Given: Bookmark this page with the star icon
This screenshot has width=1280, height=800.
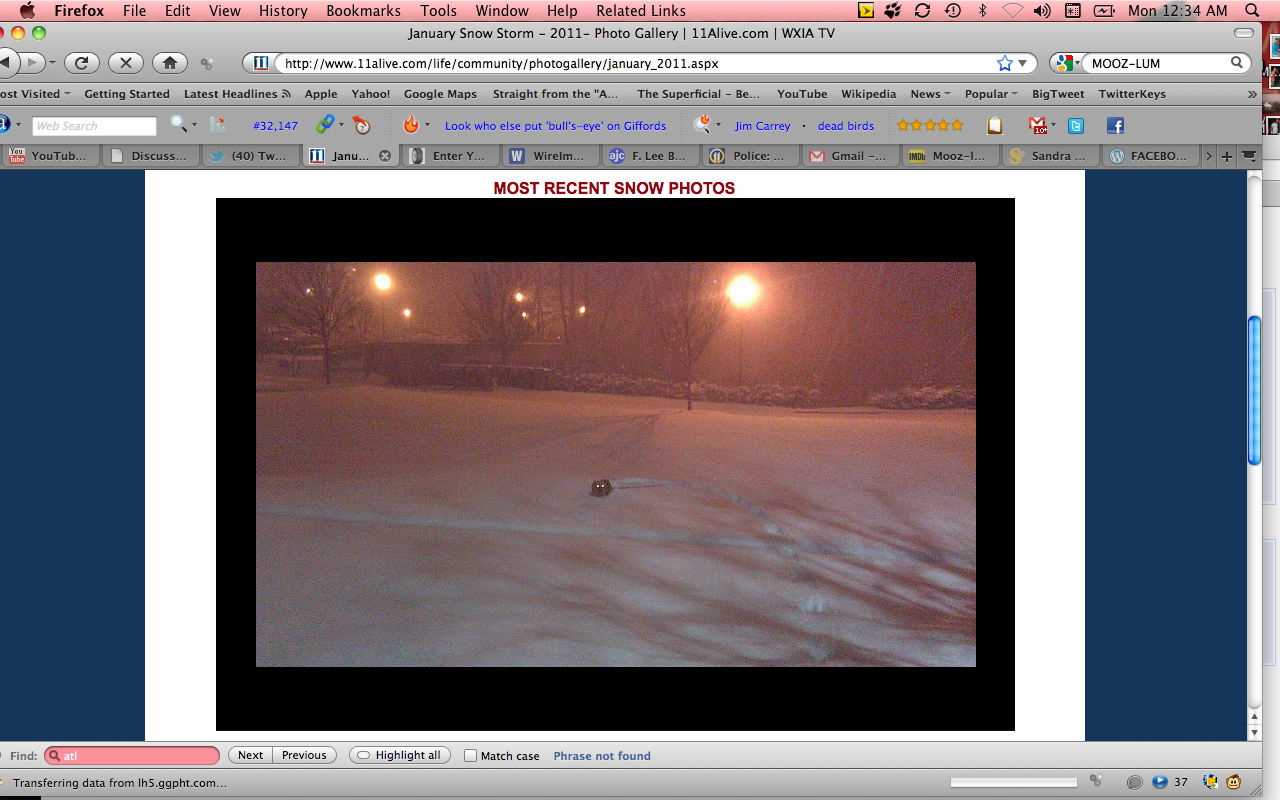Looking at the screenshot, I should point(1004,63).
